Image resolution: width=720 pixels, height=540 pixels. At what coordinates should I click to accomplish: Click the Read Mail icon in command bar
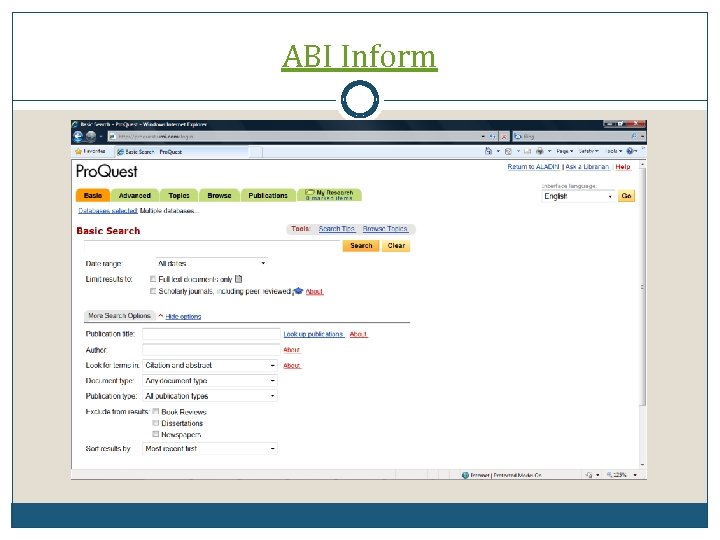(527, 151)
